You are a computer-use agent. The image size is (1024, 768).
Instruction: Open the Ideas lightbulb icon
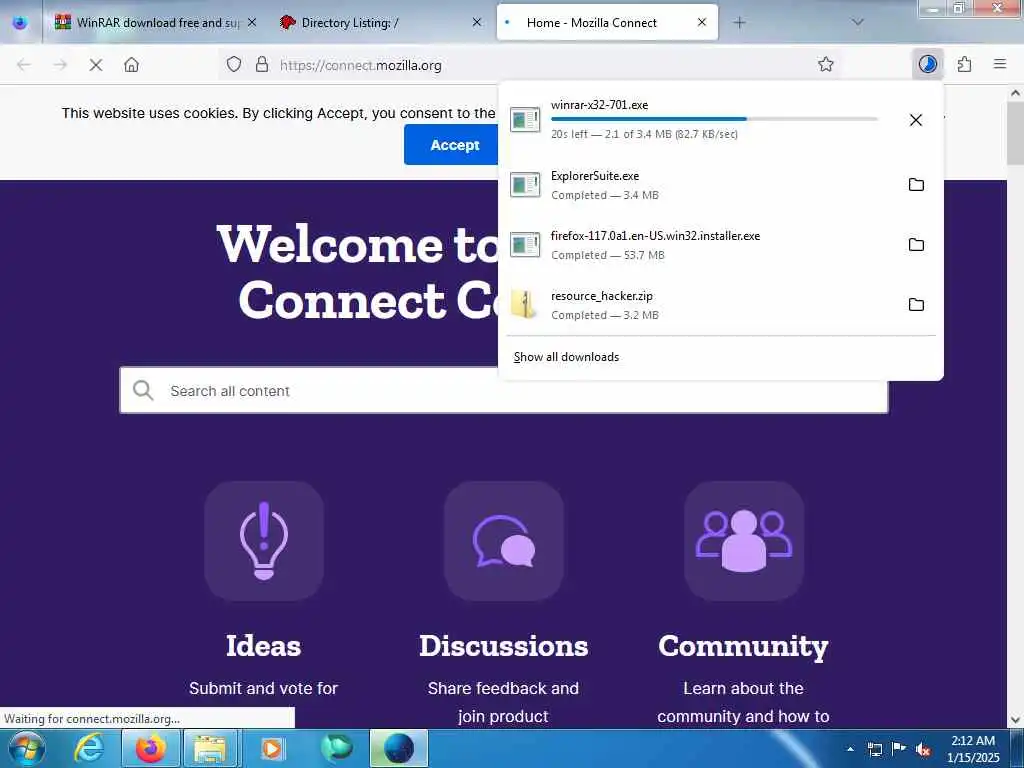(264, 541)
